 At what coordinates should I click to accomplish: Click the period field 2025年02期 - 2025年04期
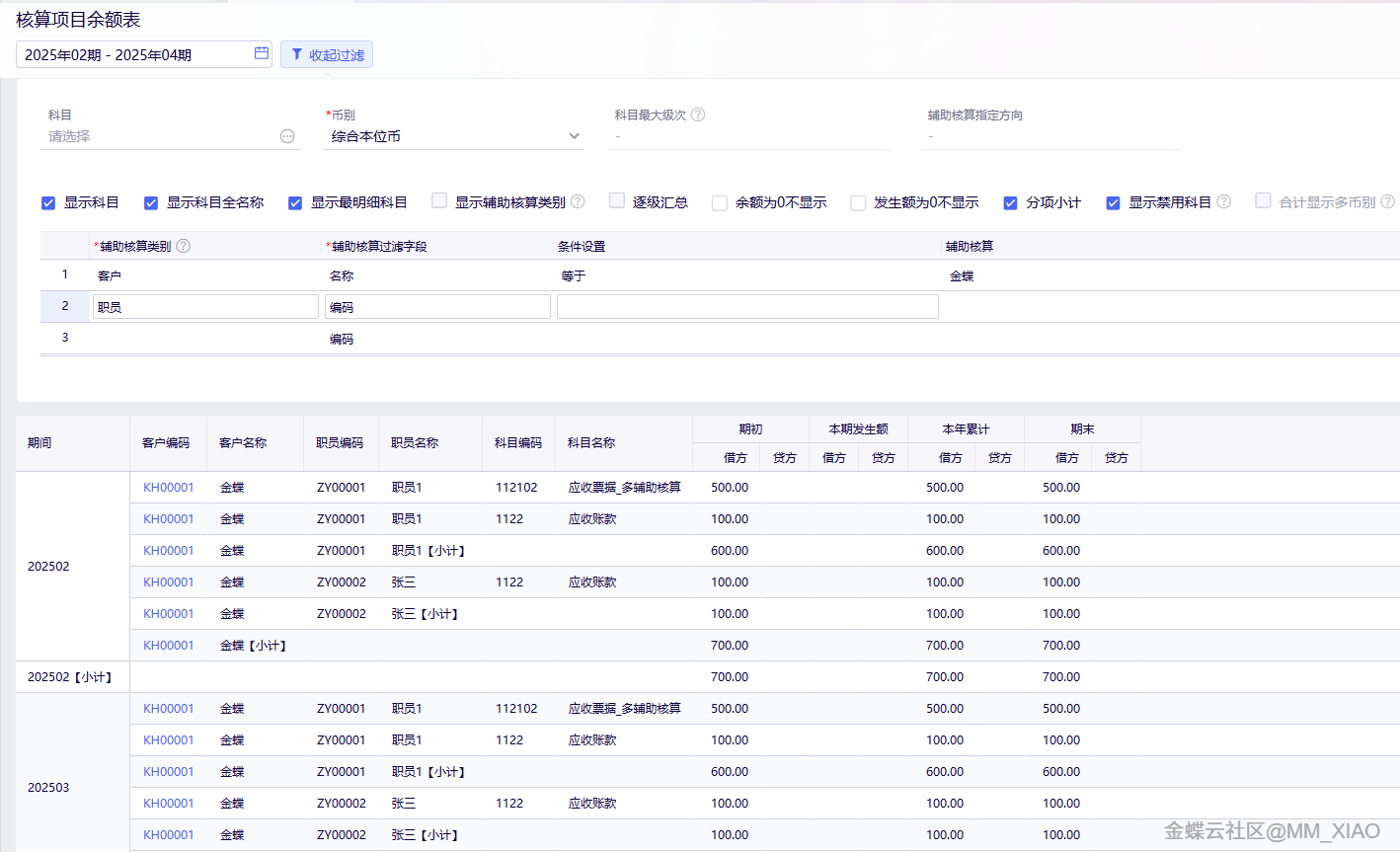(144, 54)
